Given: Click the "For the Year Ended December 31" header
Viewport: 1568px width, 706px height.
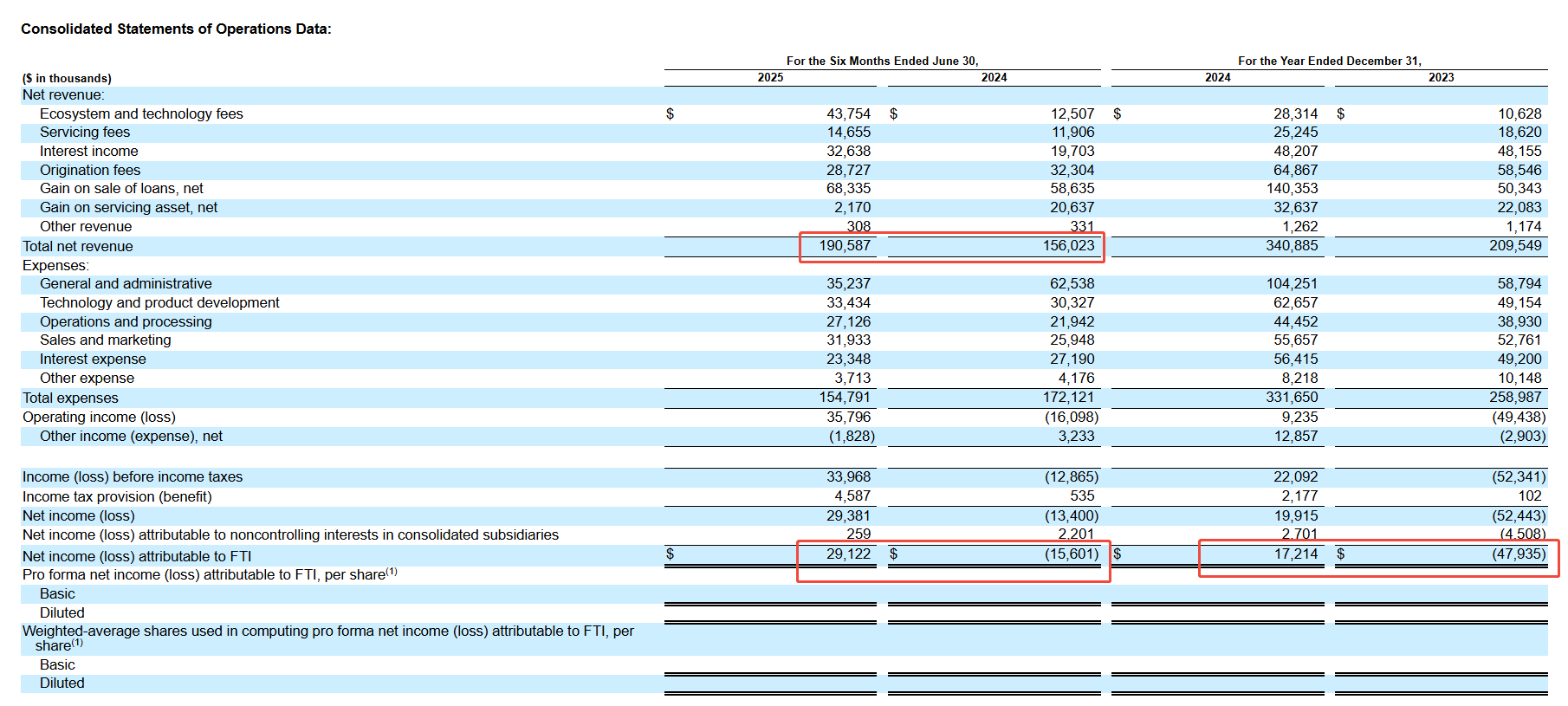Looking at the screenshot, I should point(1329,61).
